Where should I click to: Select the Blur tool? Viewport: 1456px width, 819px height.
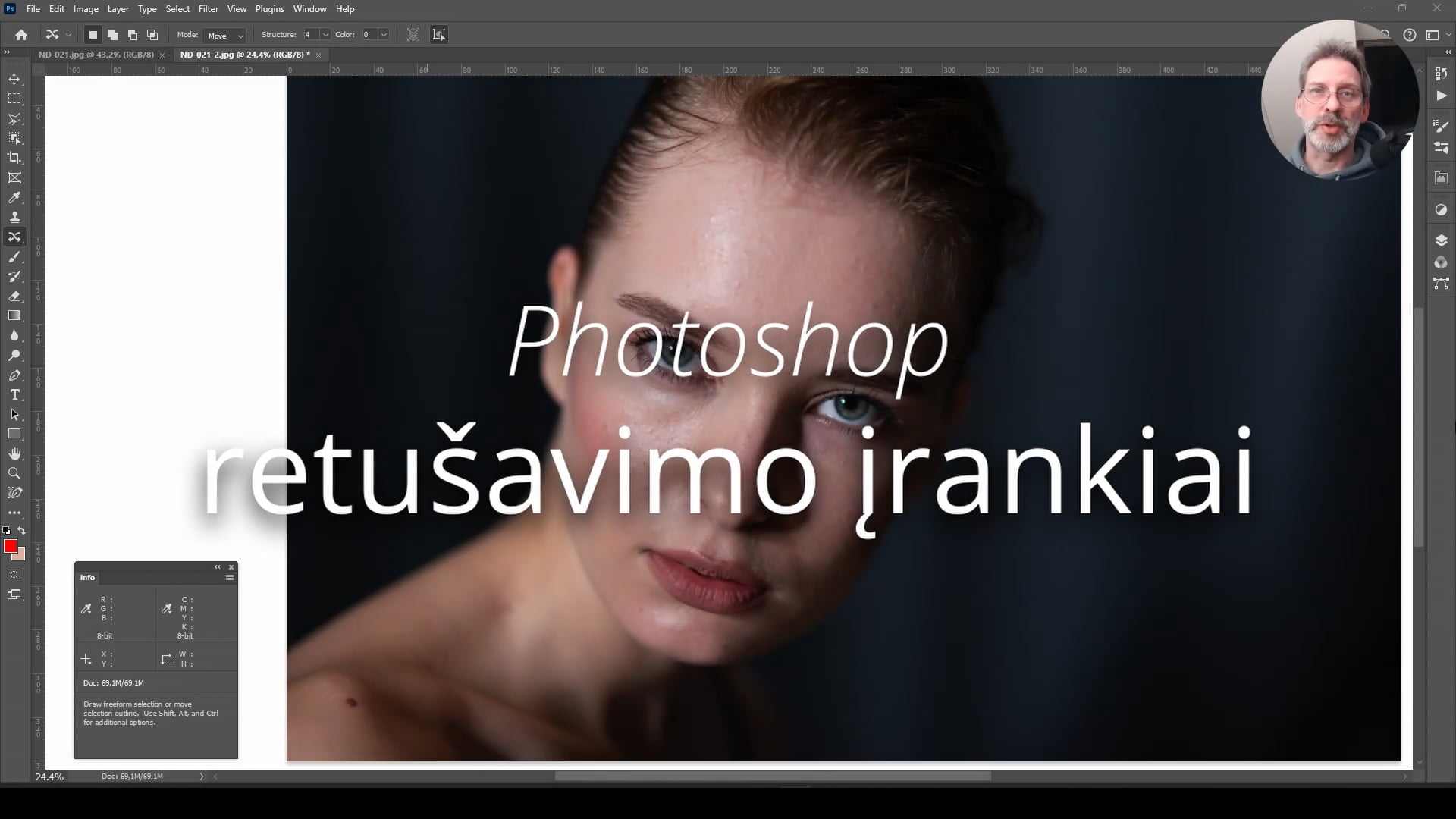[x=14, y=336]
